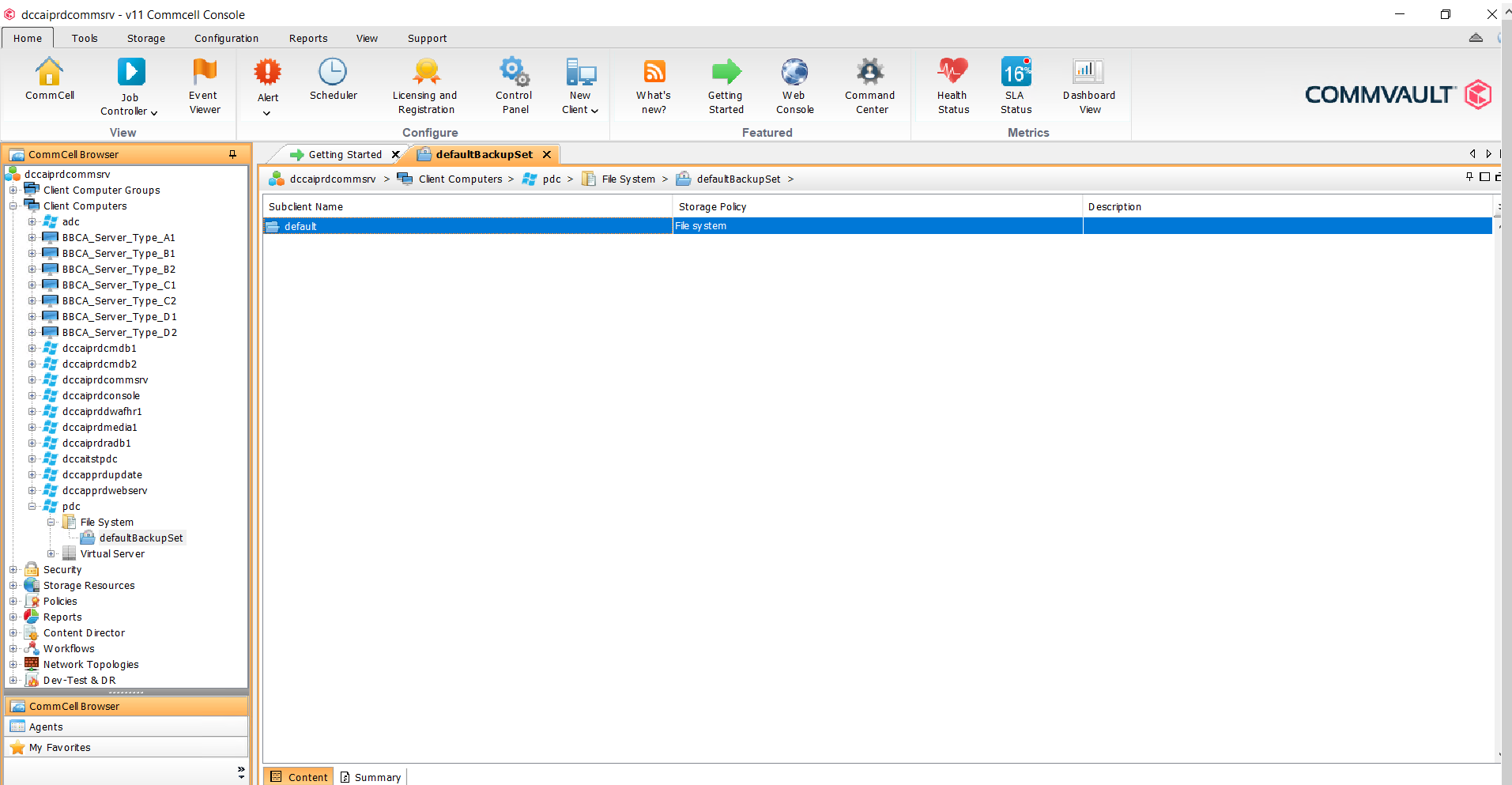The image size is (1512, 785).
Task: Pin the CommCell Browser panel
Action: click(x=233, y=154)
